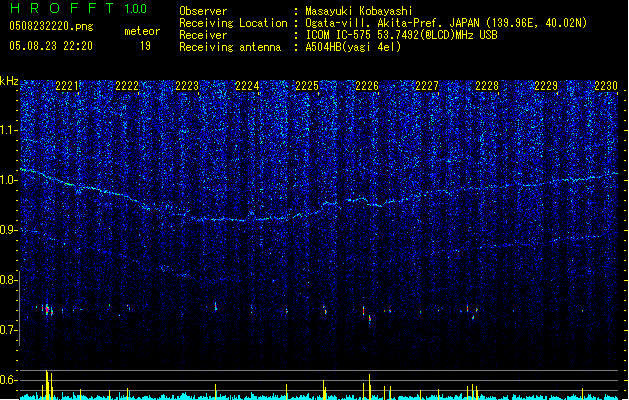Screen dimensions: 629x400
Task: Click the Receiving antenna label
Action: click(230, 47)
